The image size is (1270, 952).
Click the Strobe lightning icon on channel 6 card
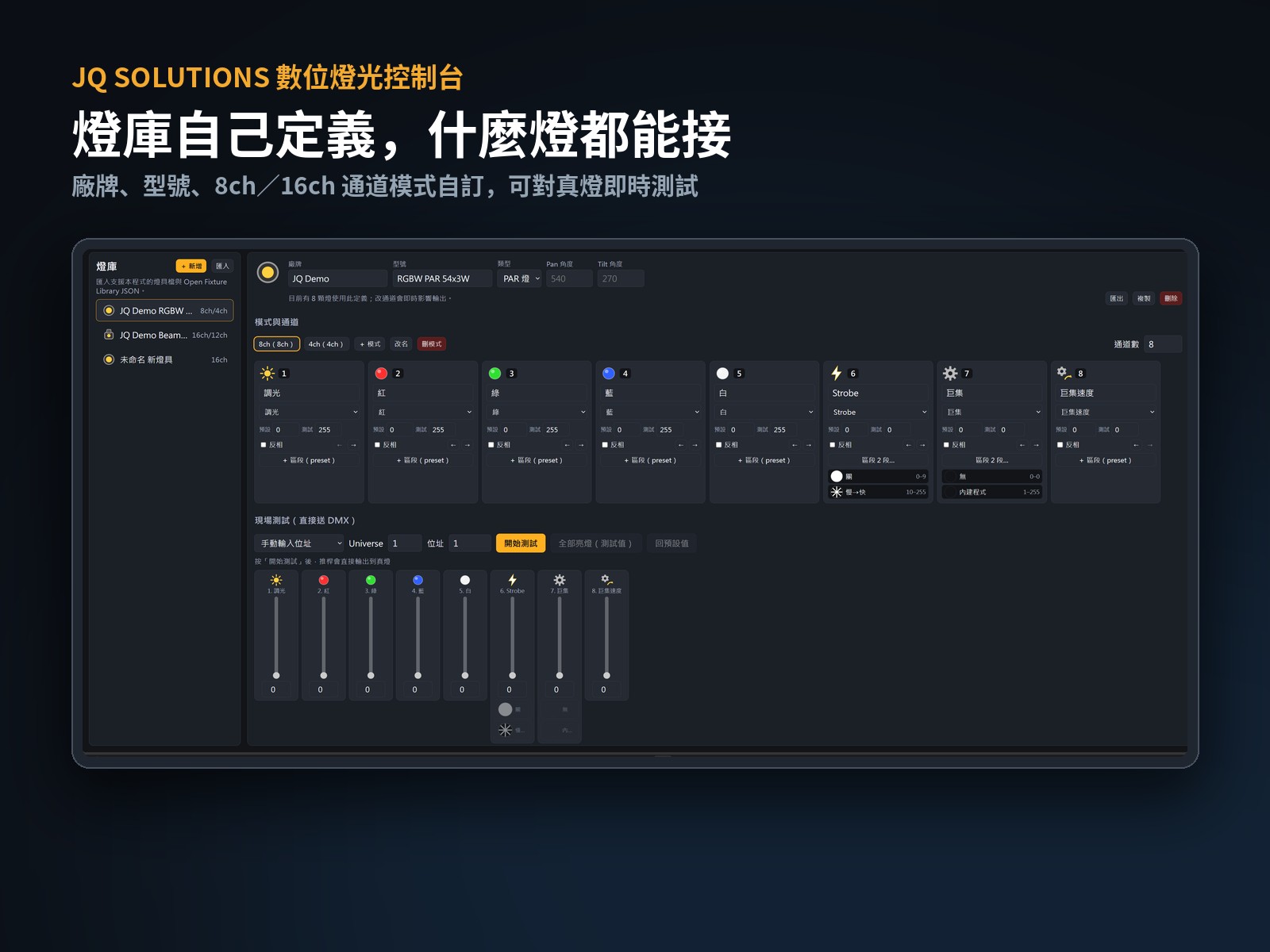(x=836, y=373)
